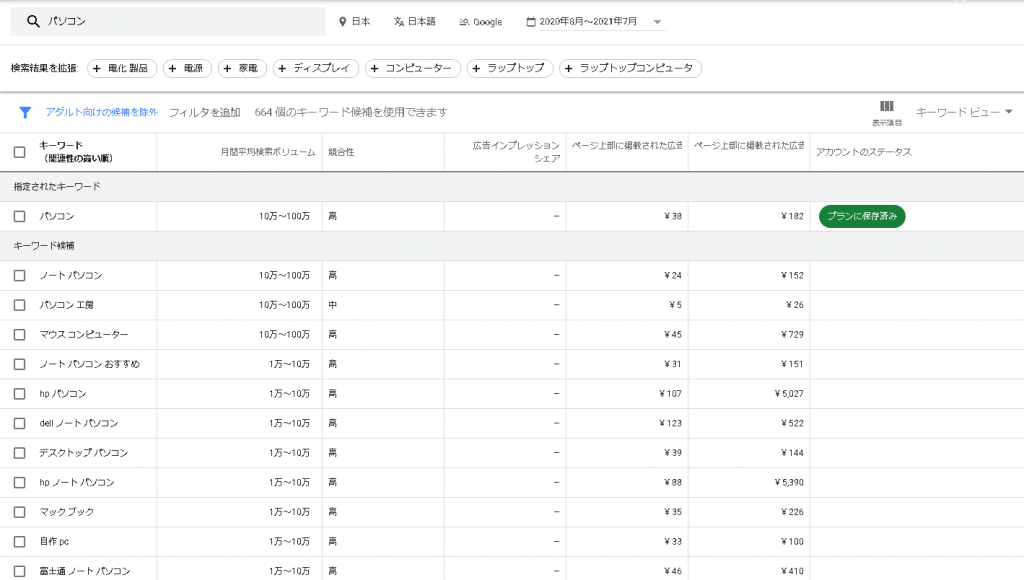The height and width of the screenshot is (580, 1024).
Task: Click フィルタを追加 to add filter
Action: (205, 112)
